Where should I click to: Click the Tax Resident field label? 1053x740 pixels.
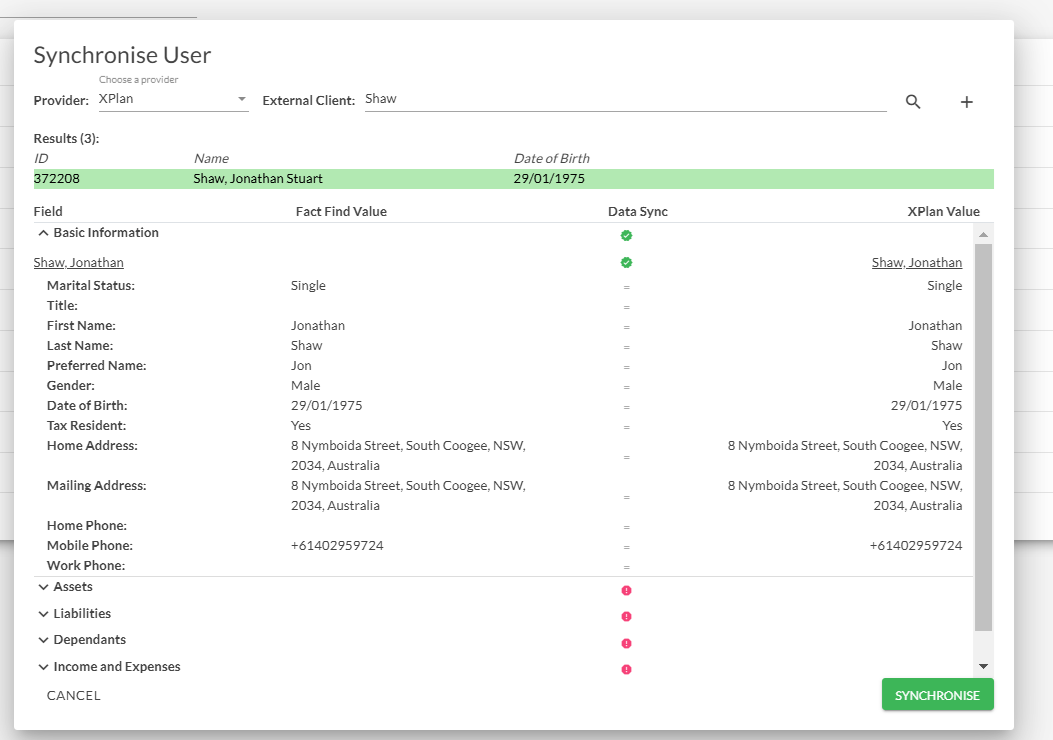pos(87,426)
